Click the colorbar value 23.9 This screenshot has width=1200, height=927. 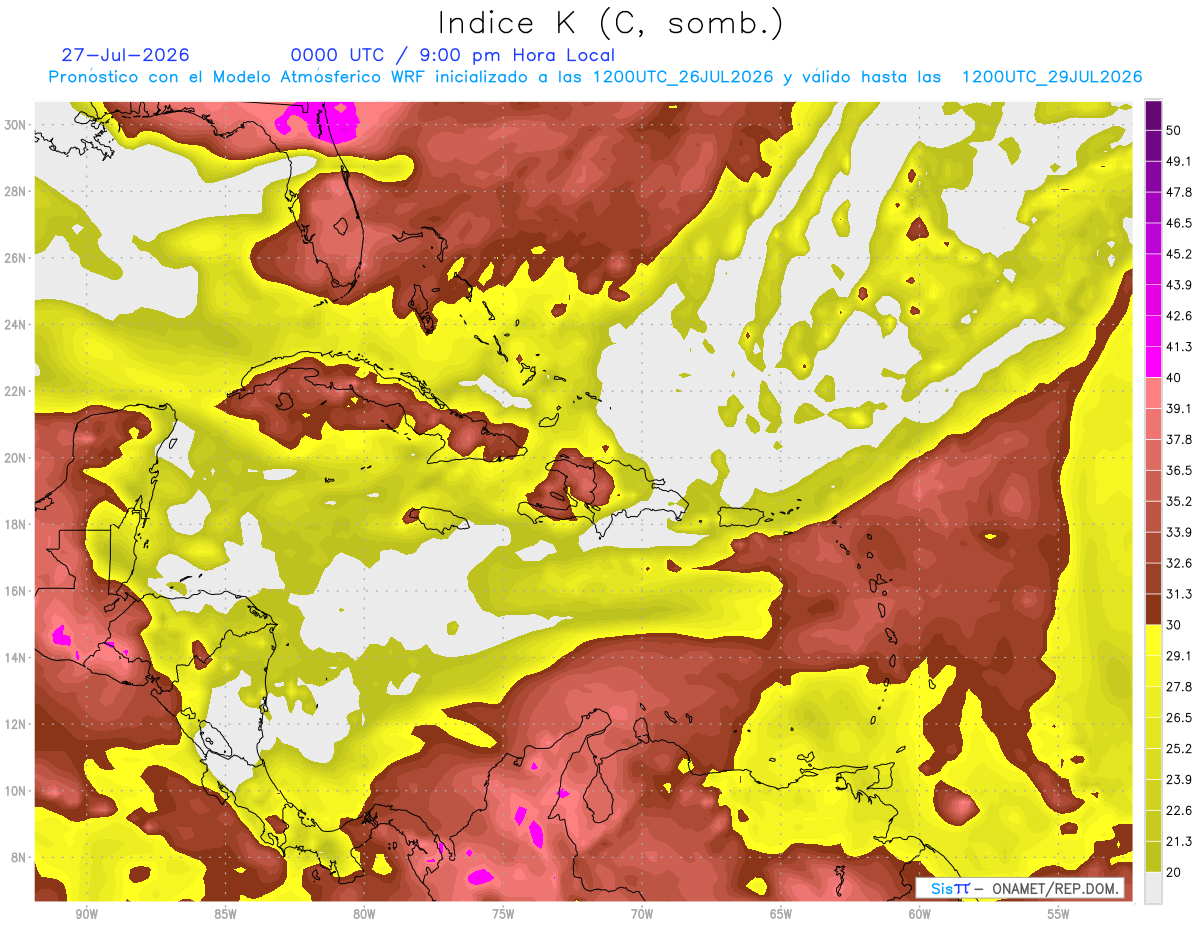click(x=1179, y=780)
